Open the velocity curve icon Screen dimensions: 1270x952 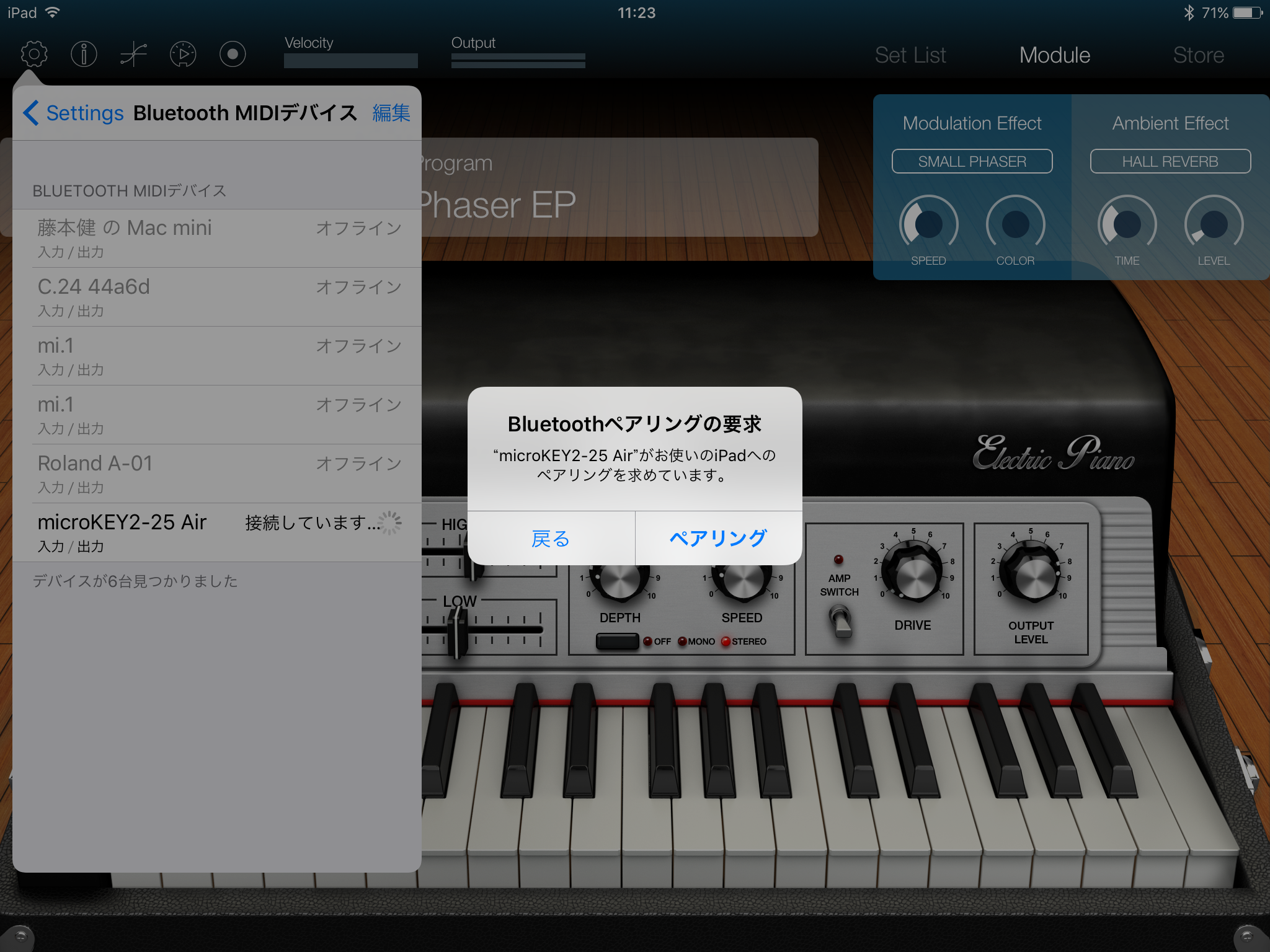click(133, 55)
